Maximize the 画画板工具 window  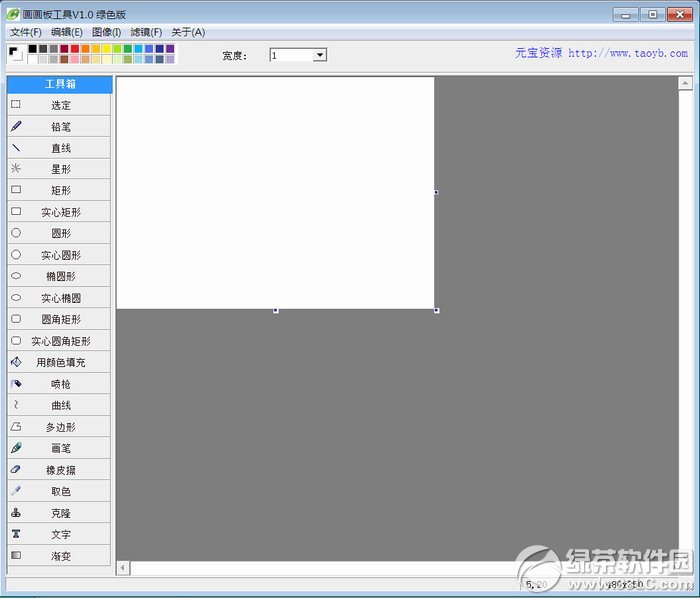(x=652, y=15)
